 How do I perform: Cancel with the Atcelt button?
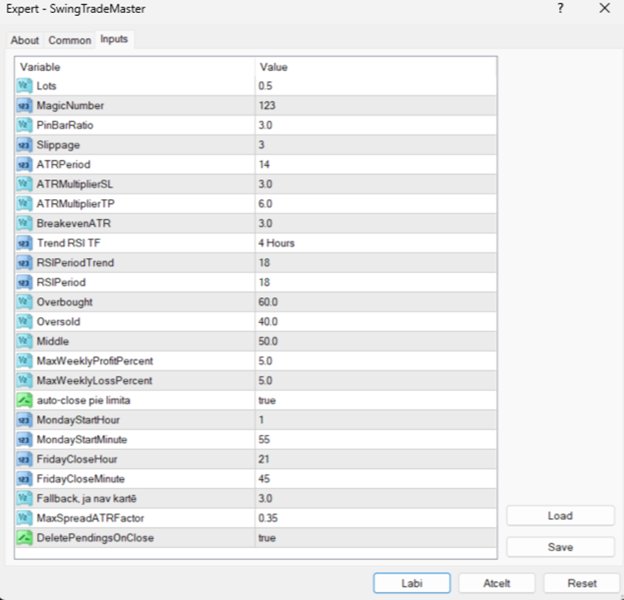(497, 583)
